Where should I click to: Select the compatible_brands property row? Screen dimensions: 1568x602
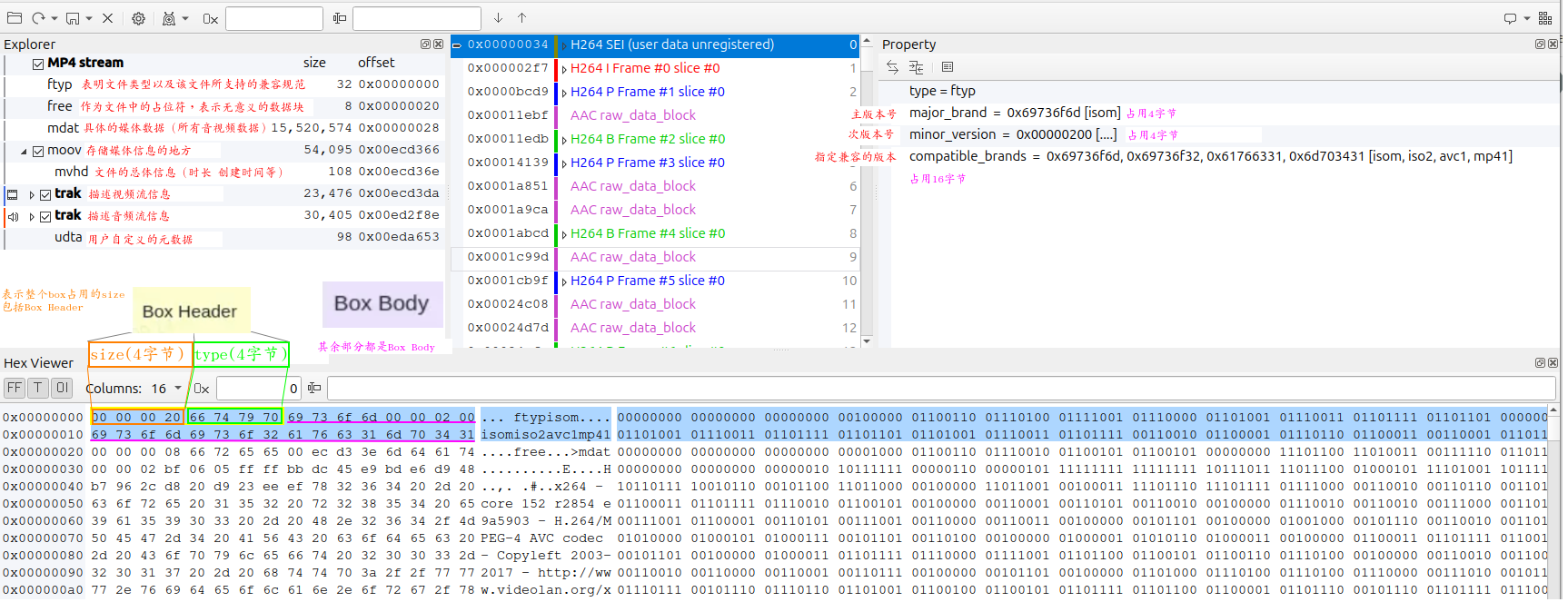pos(1219,156)
